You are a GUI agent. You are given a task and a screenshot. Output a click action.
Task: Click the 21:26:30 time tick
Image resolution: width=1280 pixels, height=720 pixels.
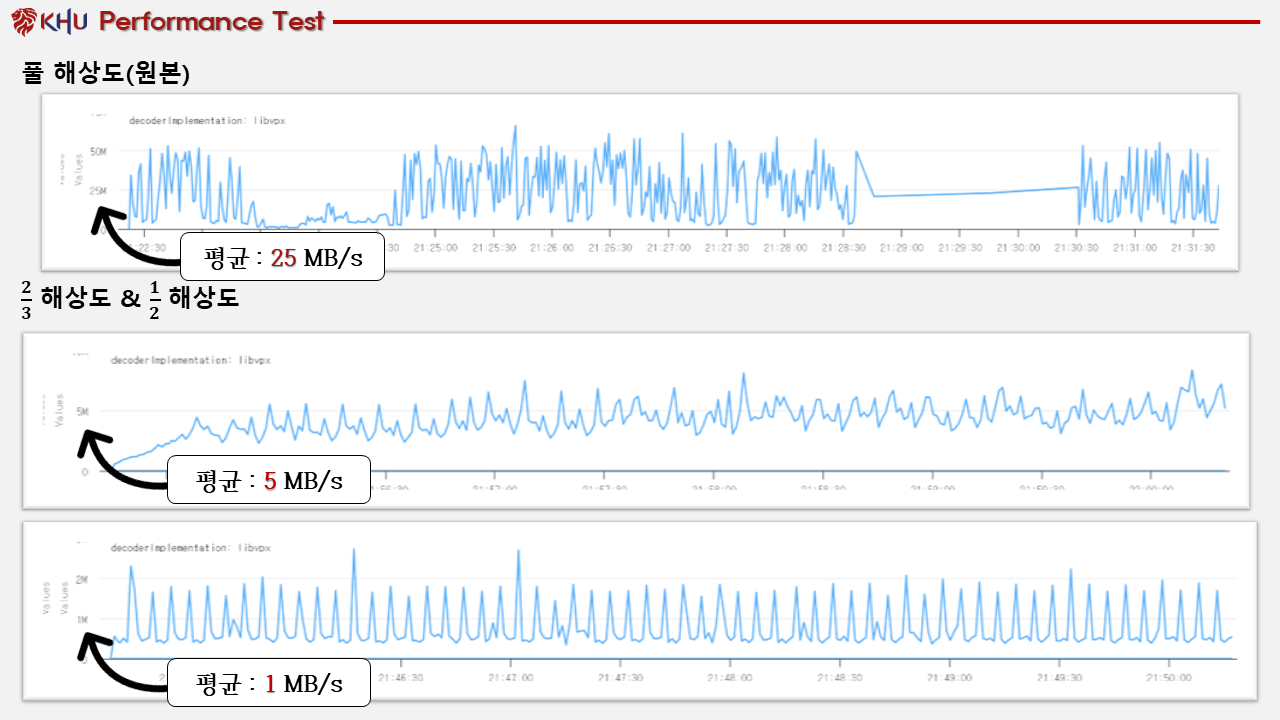point(611,247)
